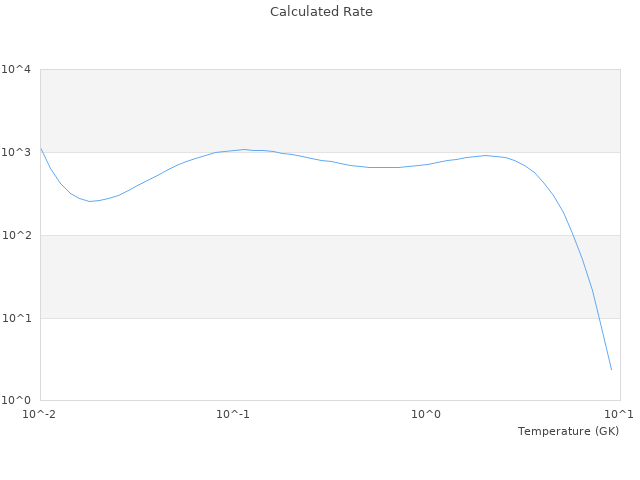This screenshot has height=480, width=640.
Task: Click the 10^0 label on the y-axis
Action: [16, 401]
